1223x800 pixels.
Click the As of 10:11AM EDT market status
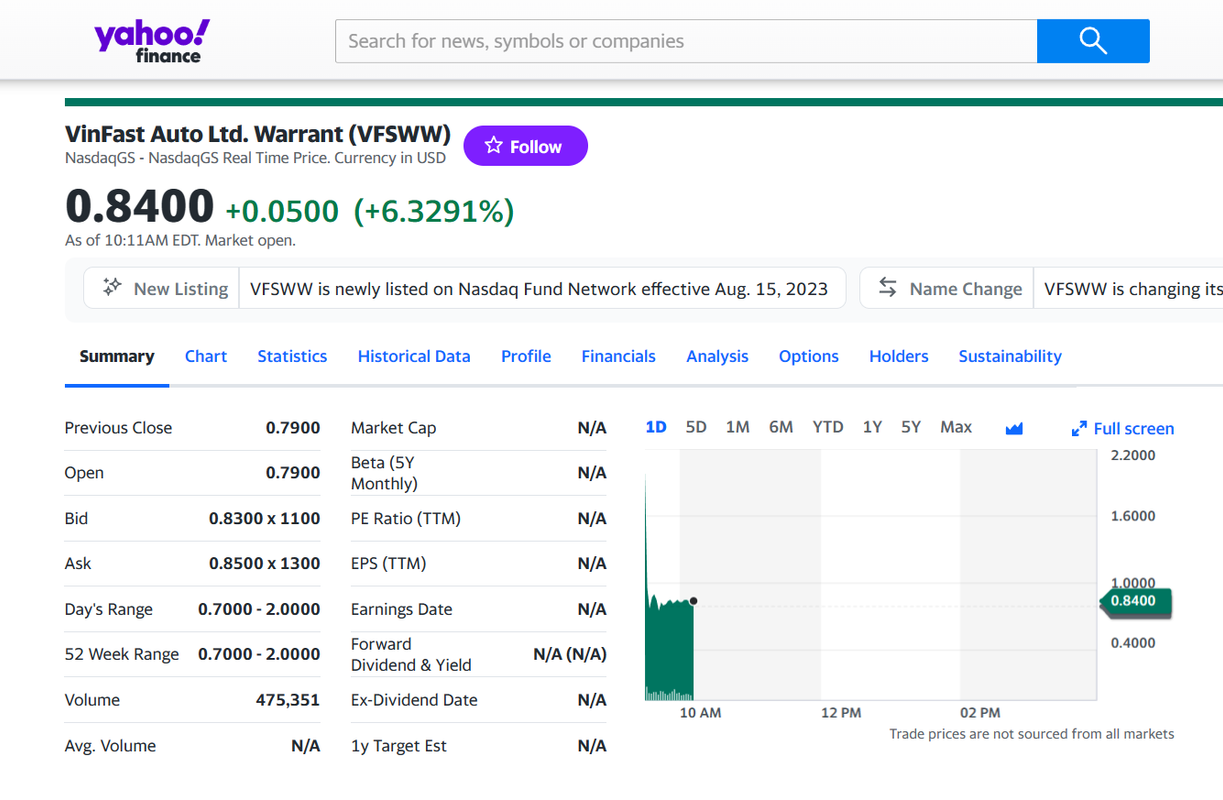click(x=180, y=240)
